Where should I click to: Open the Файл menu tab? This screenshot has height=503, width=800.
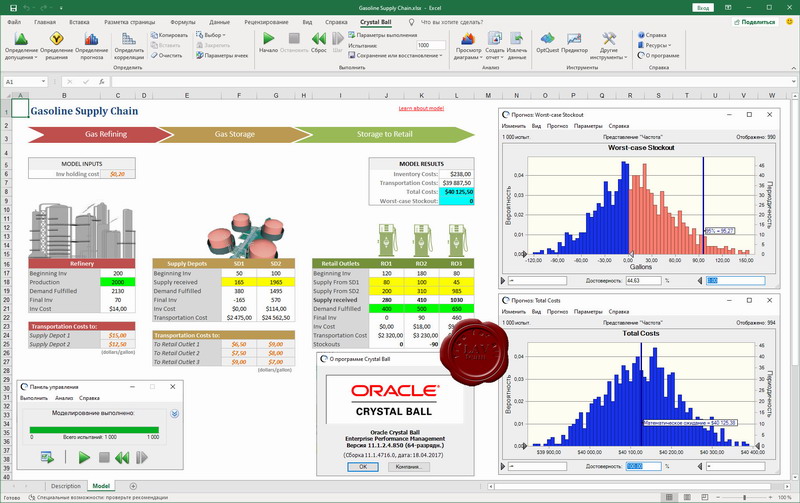14,22
